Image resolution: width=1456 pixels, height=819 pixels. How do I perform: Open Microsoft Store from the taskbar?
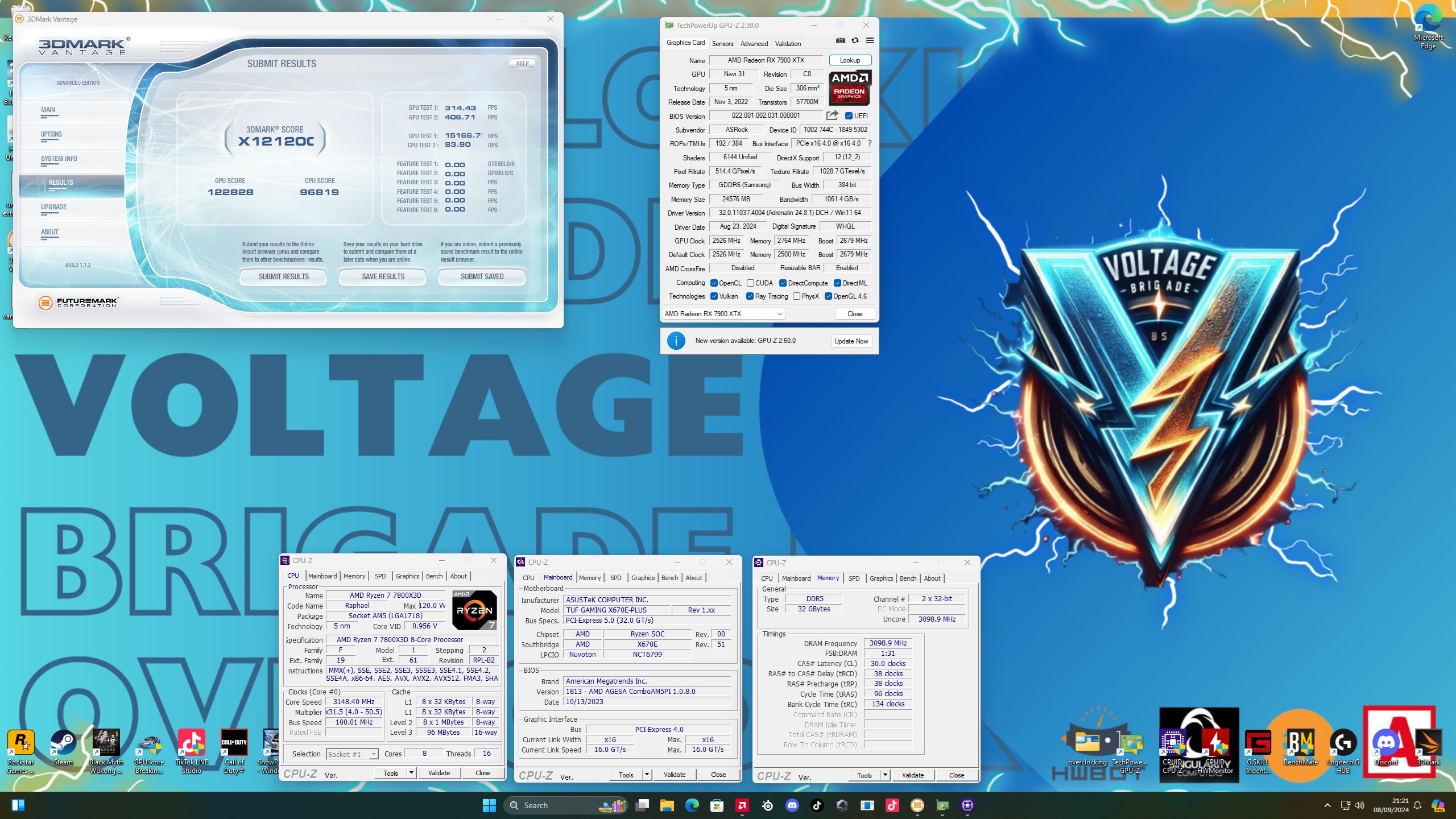coord(717,805)
